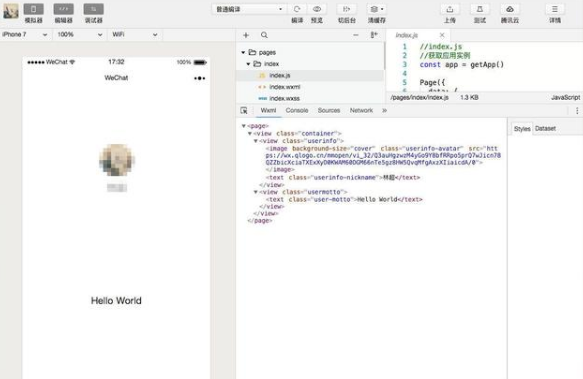Click the avatar image in the simulator
583x379 pixels.
[x=117, y=160]
